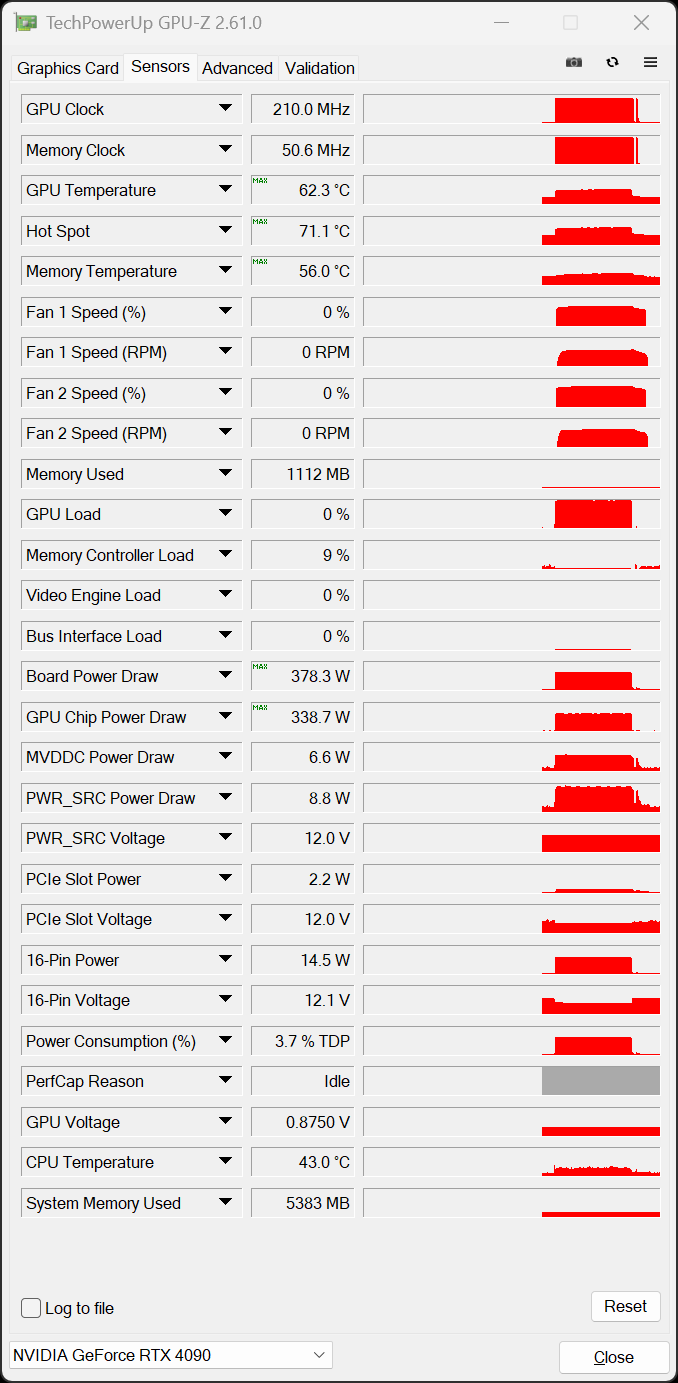Switch to the Advanced tab
This screenshot has height=1383, width=678.
[237, 68]
